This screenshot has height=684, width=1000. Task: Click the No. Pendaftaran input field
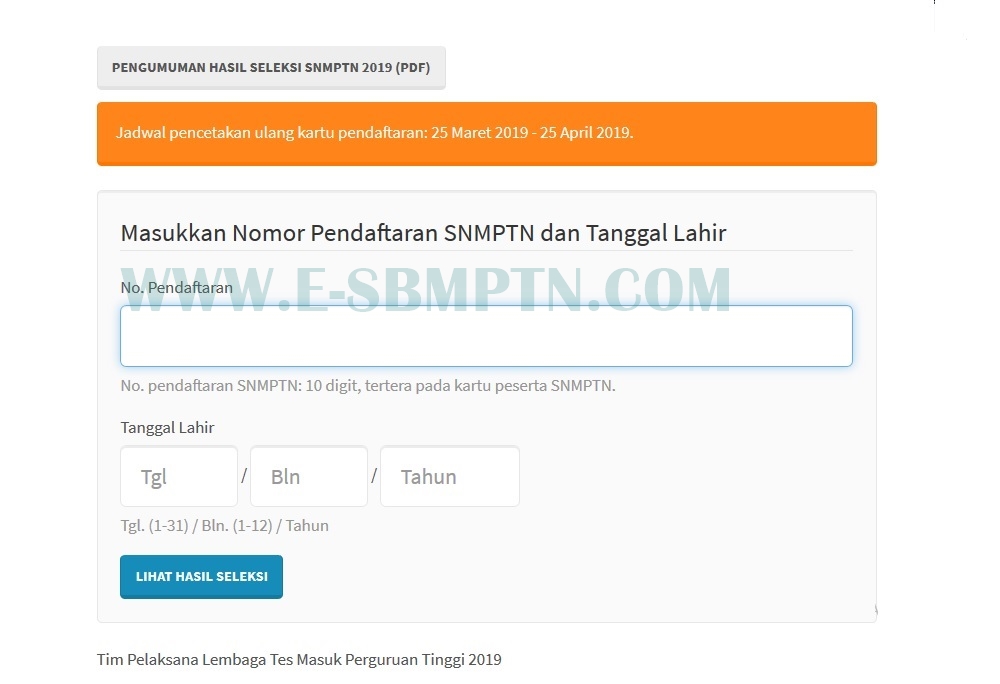[486, 336]
